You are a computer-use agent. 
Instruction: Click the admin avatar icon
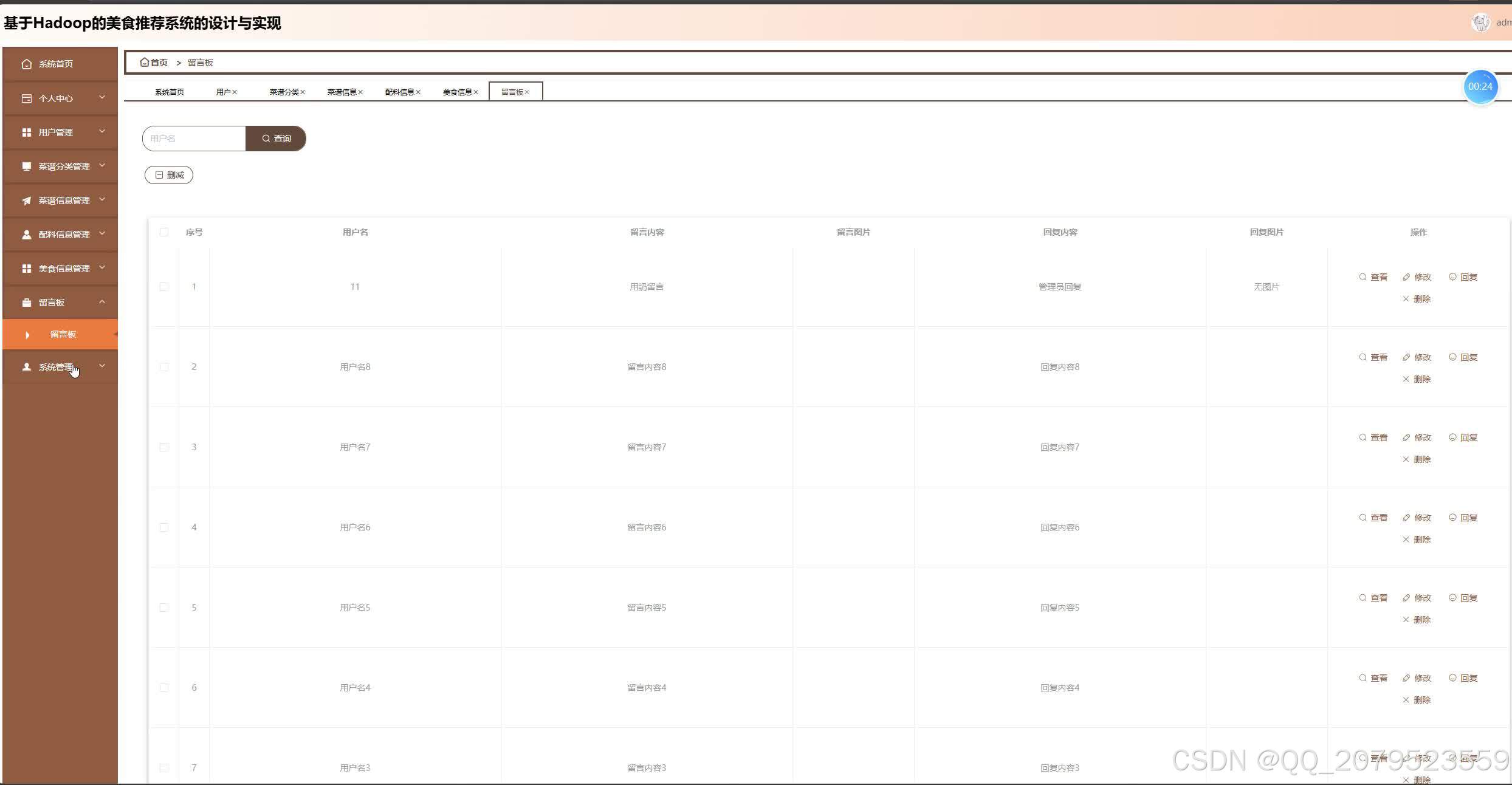(1480, 23)
